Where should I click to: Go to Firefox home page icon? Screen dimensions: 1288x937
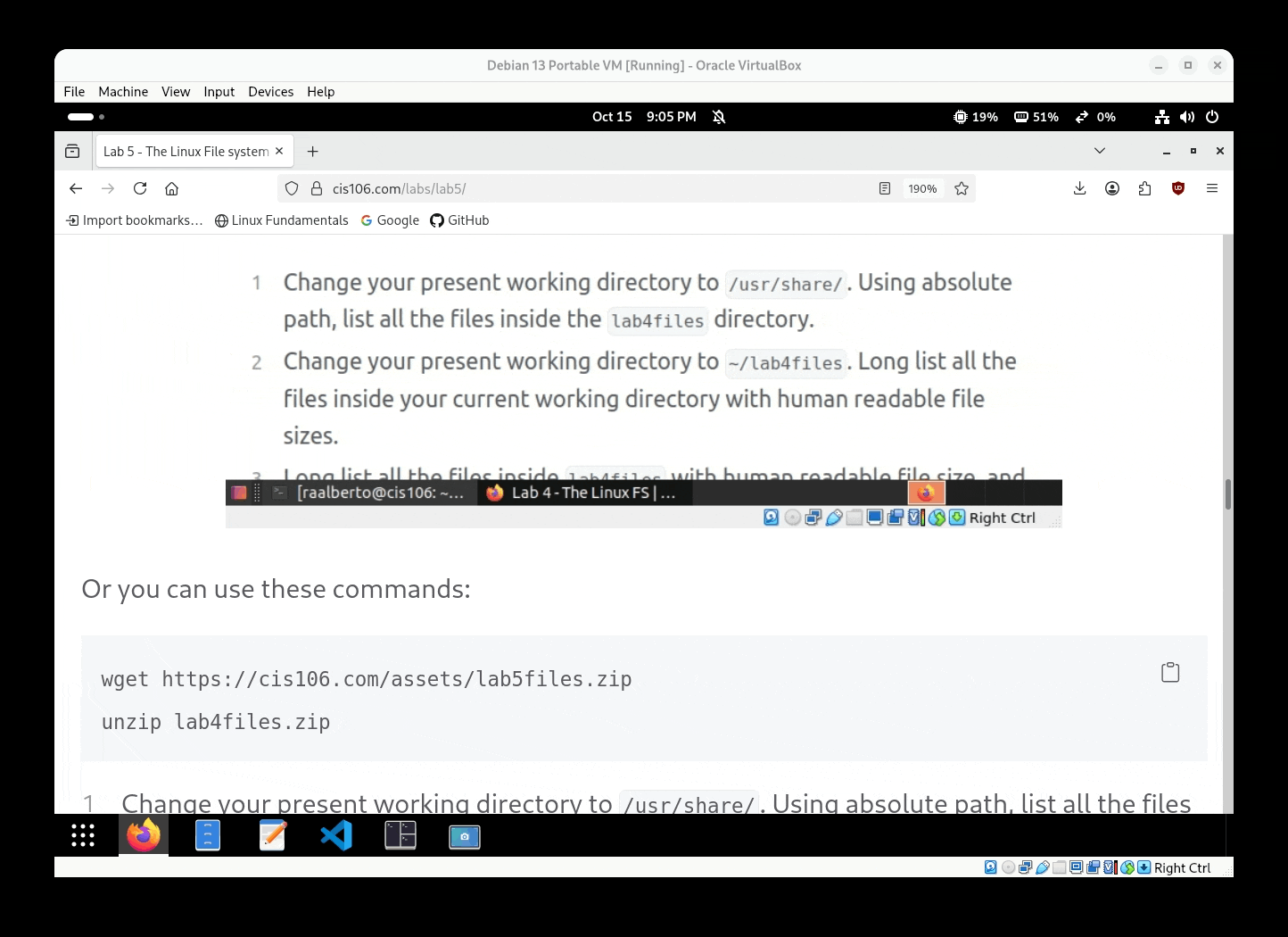click(x=172, y=188)
